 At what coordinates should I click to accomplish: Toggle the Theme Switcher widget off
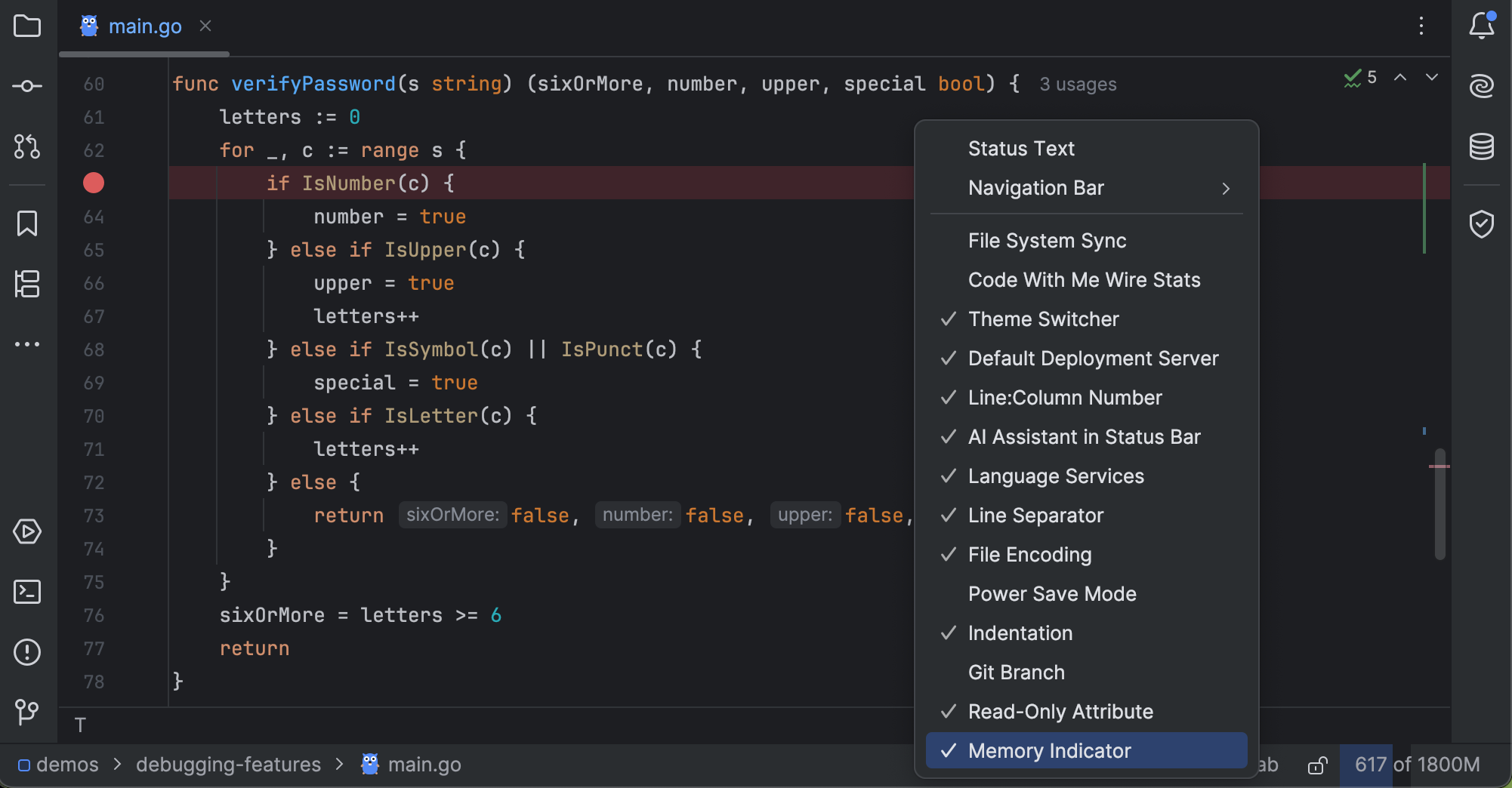[x=1043, y=319]
